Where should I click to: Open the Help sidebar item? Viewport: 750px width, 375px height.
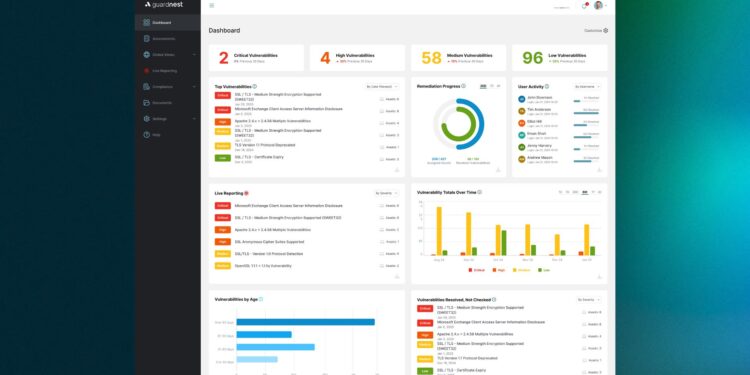click(x=167, y=135)
